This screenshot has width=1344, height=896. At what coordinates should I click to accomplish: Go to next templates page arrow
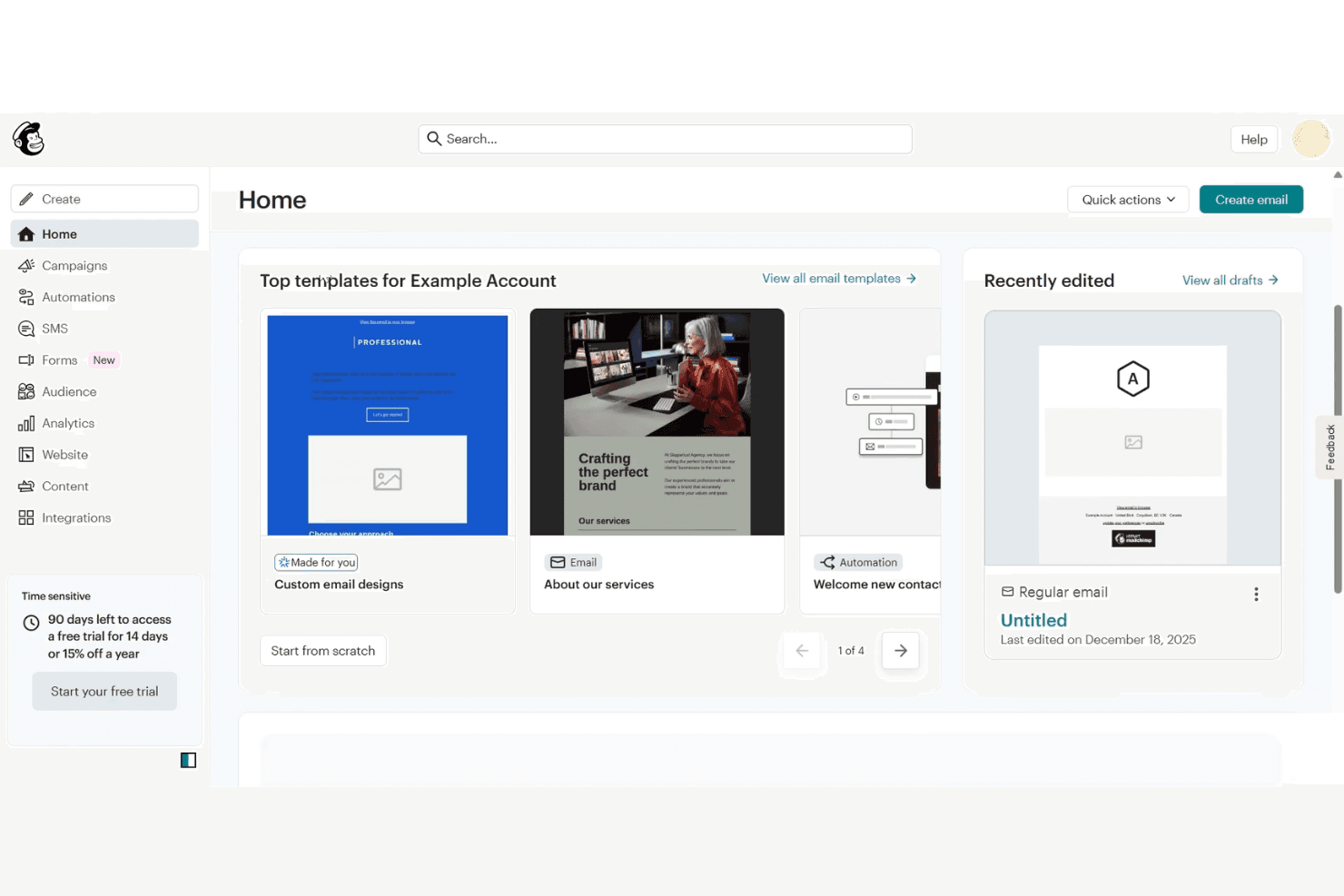pos(901,651)
